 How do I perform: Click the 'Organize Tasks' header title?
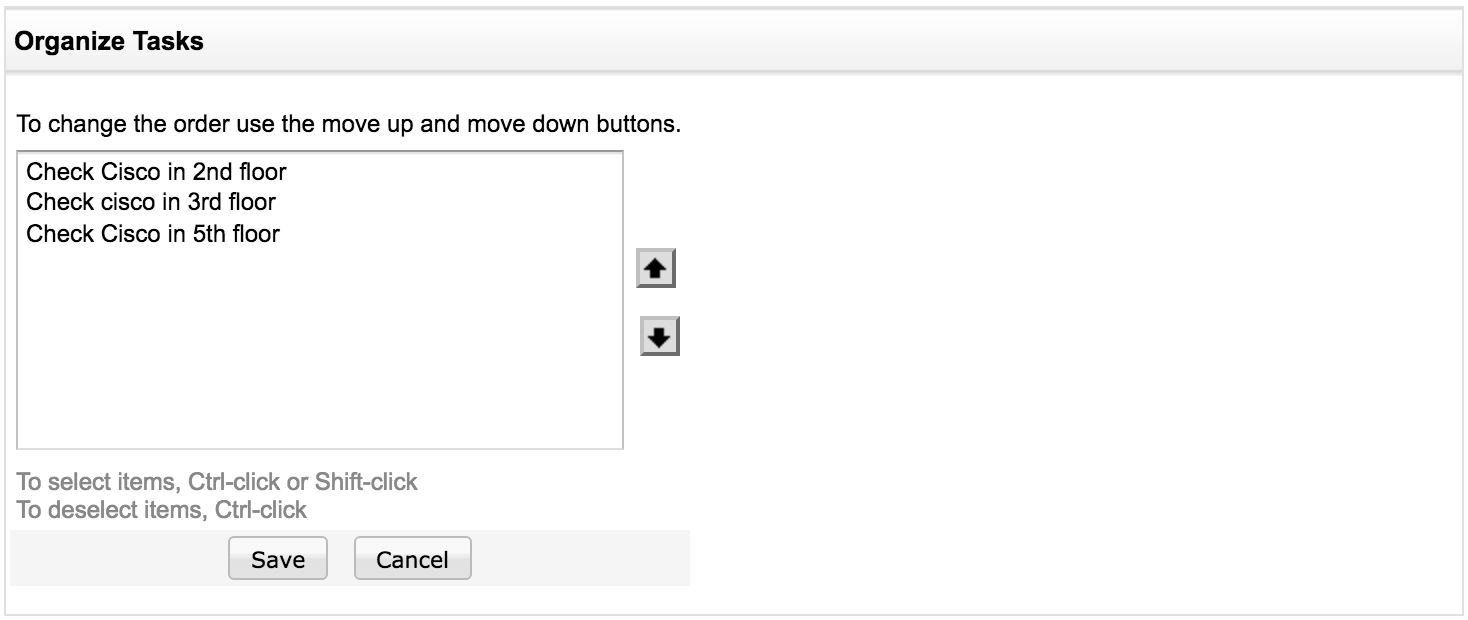pos(110,42)
